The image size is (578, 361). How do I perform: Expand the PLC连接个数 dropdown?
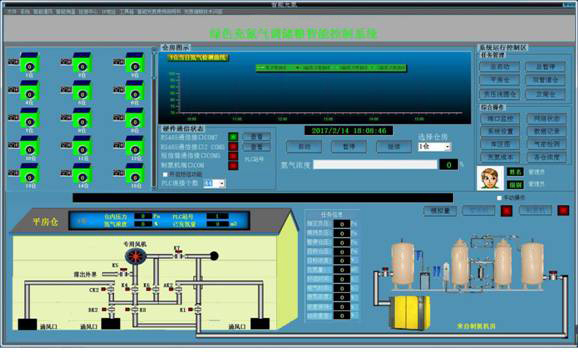[x=214, y=183]
